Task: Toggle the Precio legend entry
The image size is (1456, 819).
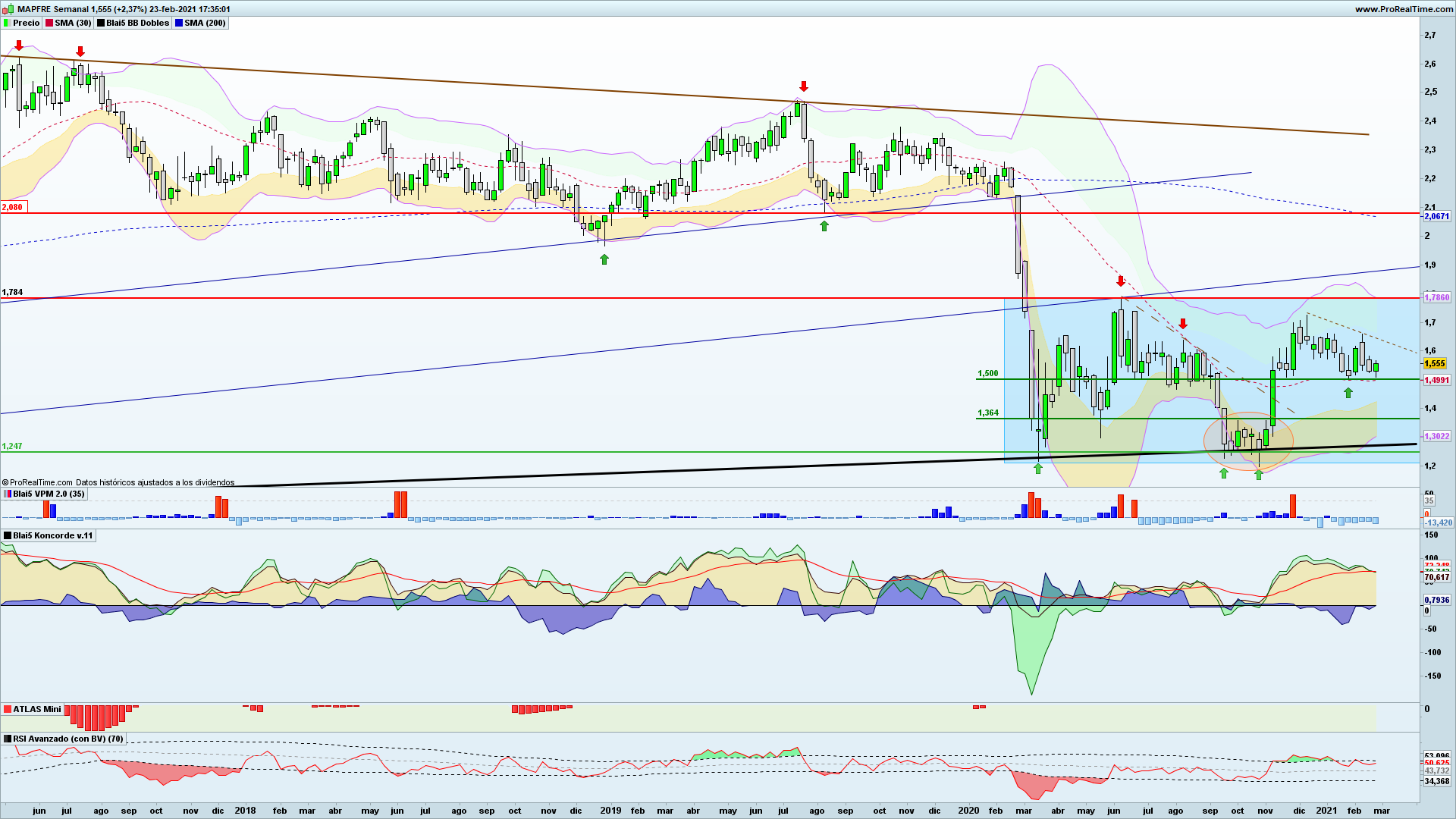Action: (x=21, y=23)
